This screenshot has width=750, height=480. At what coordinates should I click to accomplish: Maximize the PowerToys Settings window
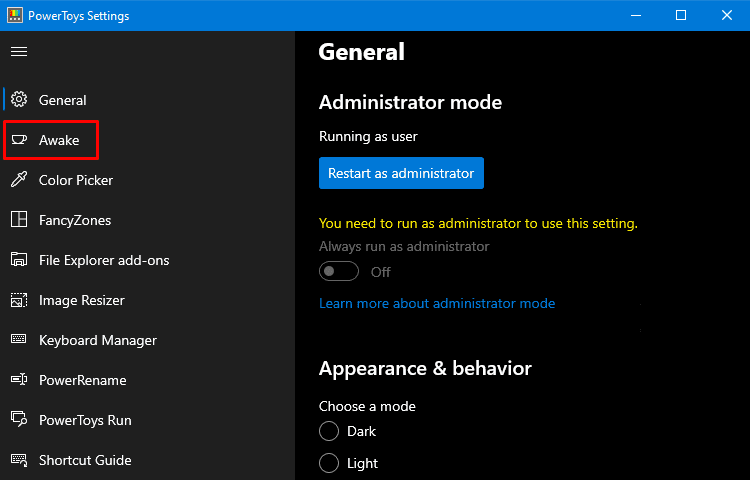(681, 15)
